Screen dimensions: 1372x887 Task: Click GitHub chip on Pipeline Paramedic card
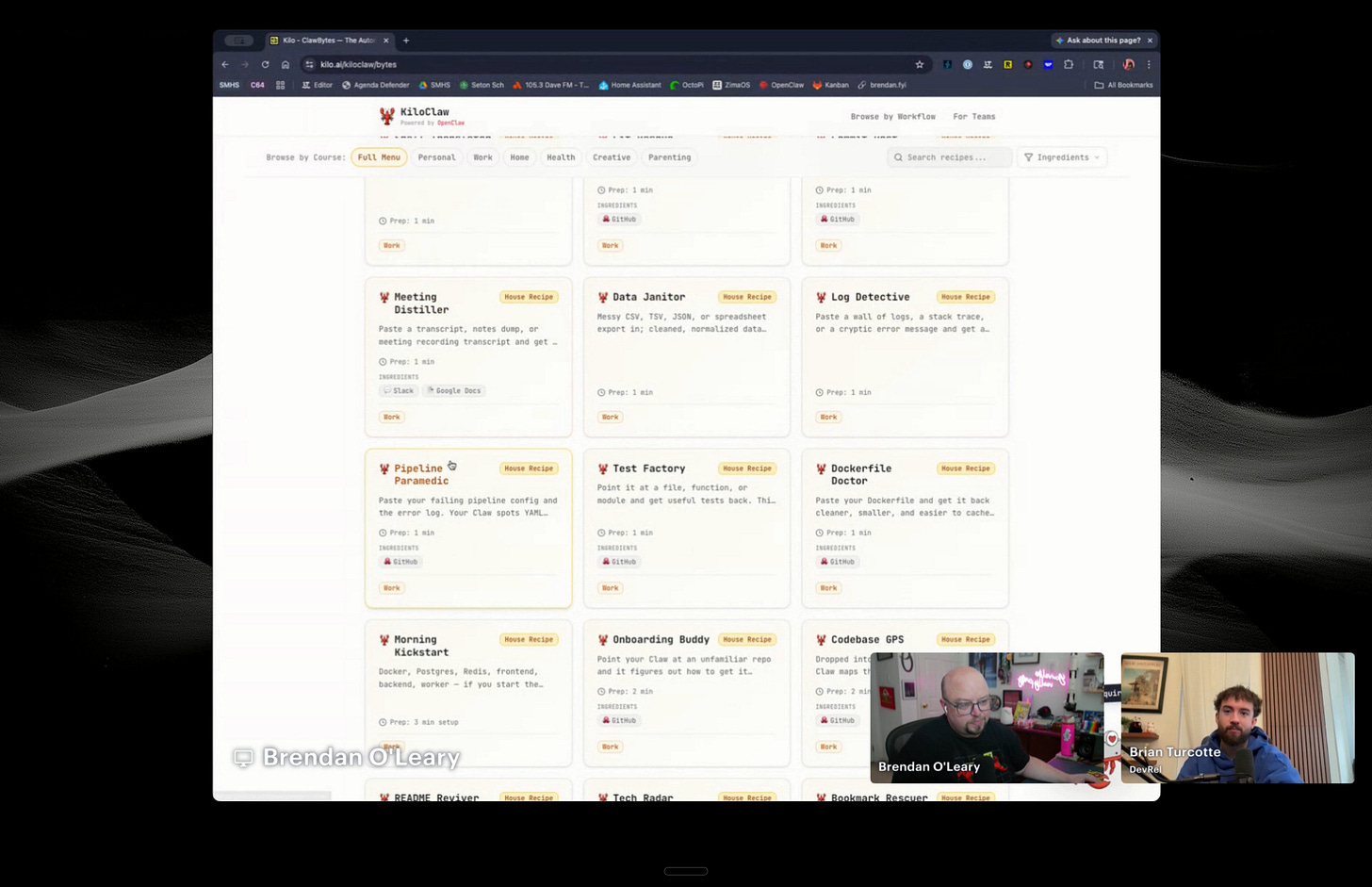coord(400,562)
